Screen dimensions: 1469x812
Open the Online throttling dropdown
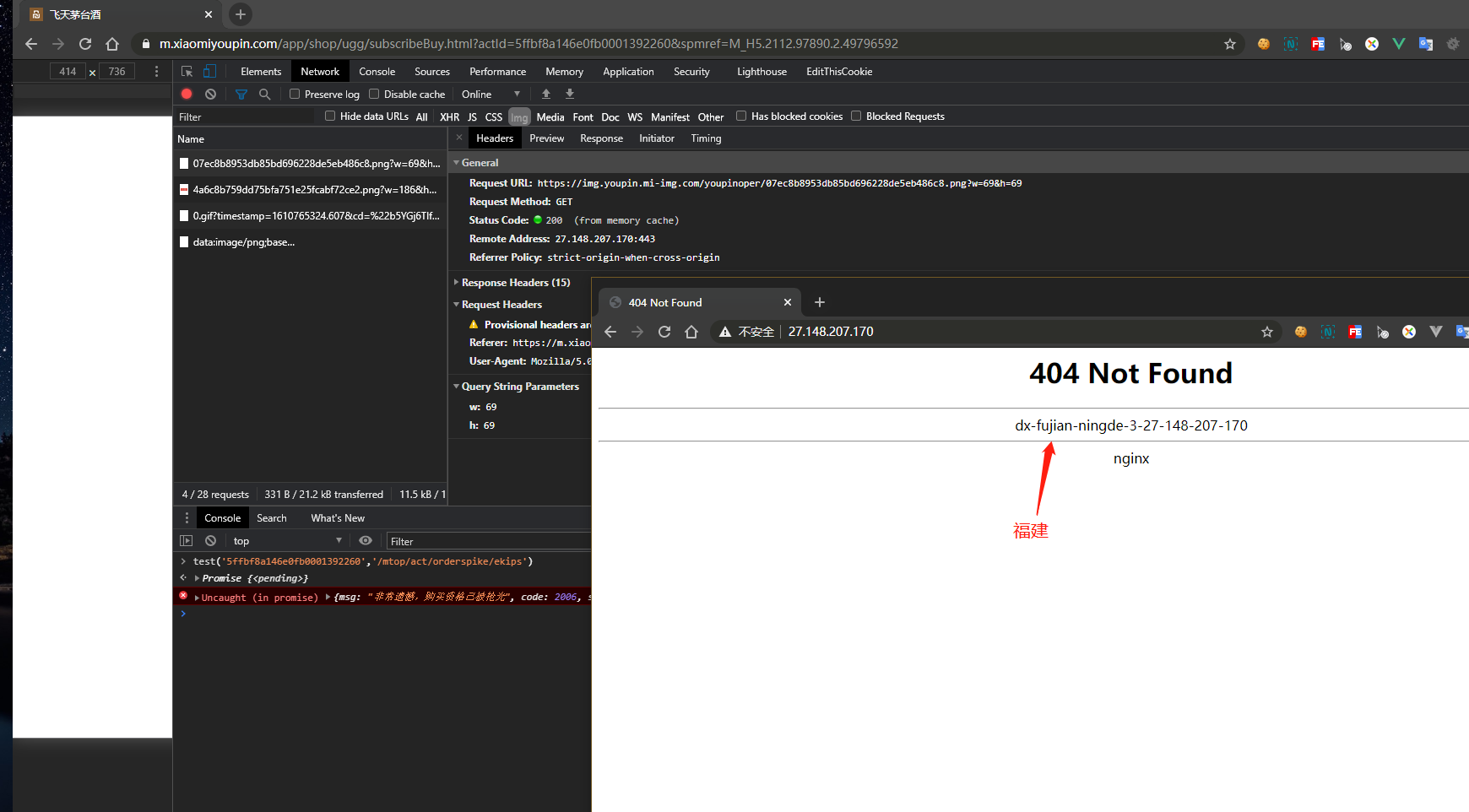[491, 94]
